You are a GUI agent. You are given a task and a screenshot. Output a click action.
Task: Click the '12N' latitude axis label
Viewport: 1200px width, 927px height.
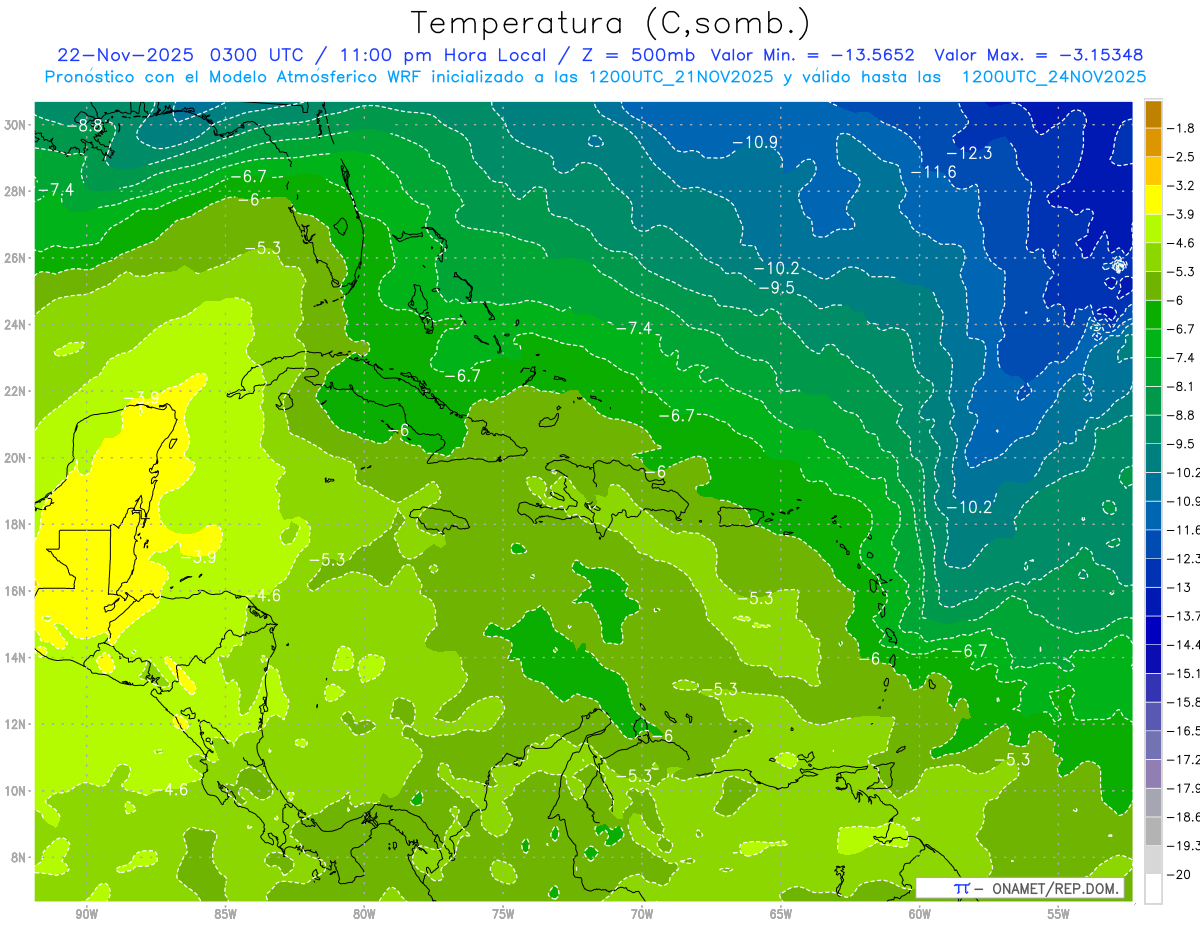(16, 724)
